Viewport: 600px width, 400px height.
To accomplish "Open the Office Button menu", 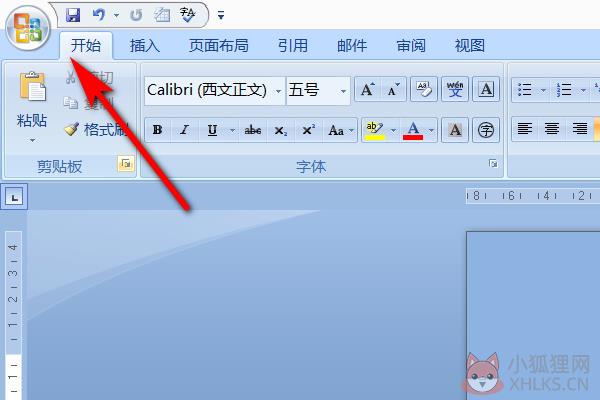I will coord(28,29).
